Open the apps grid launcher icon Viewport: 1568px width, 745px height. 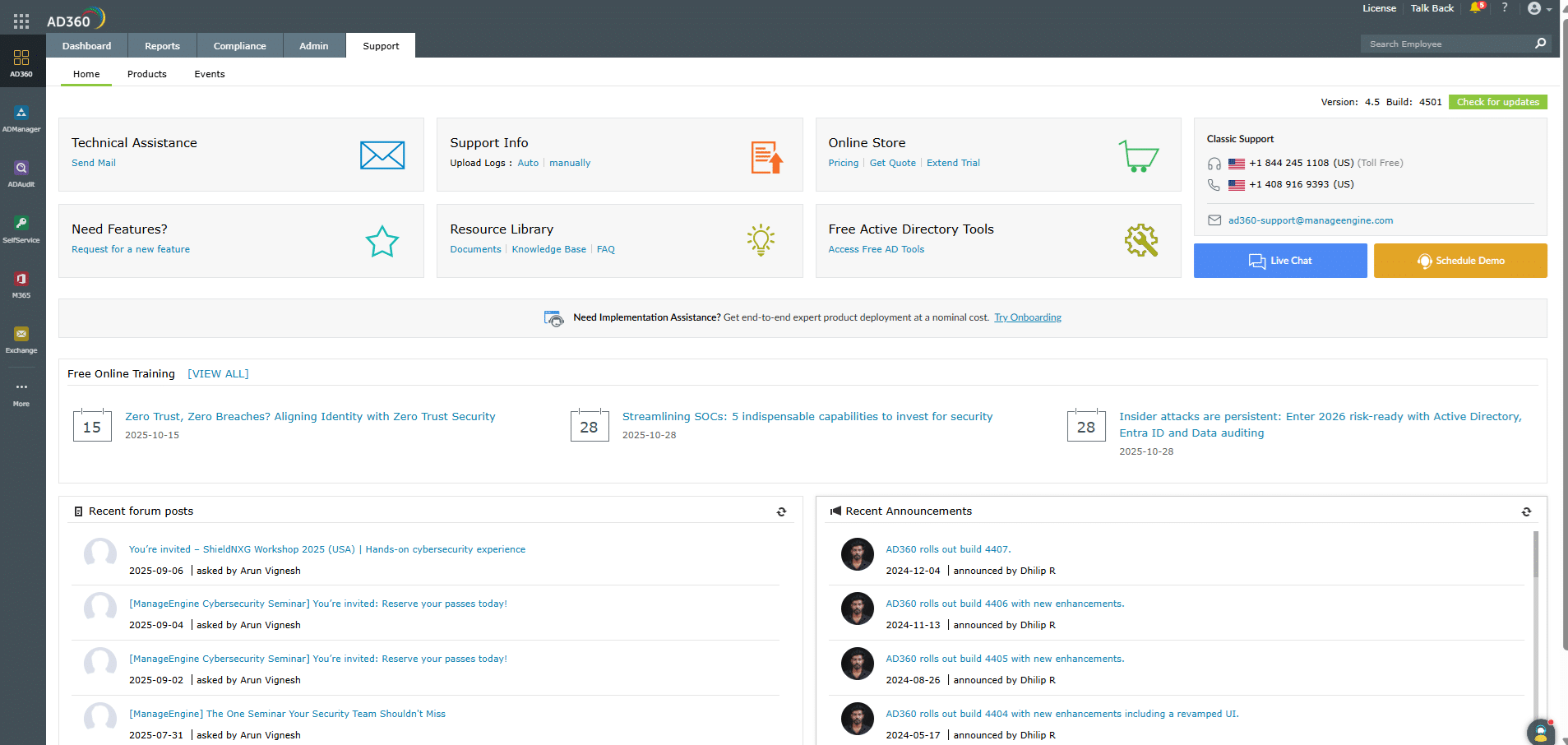tap(21, 21)
